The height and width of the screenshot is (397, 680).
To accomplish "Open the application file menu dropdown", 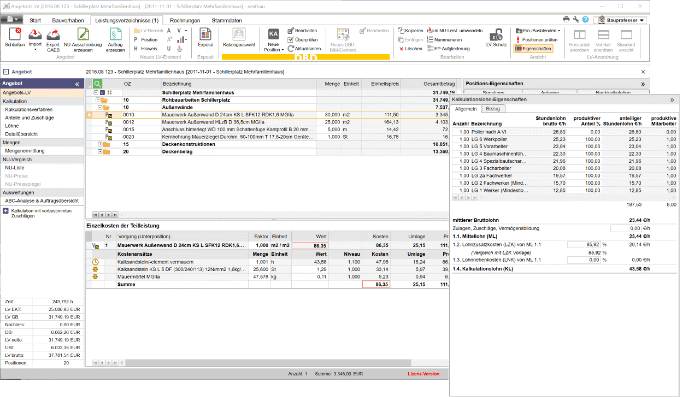I will [12, 20].
